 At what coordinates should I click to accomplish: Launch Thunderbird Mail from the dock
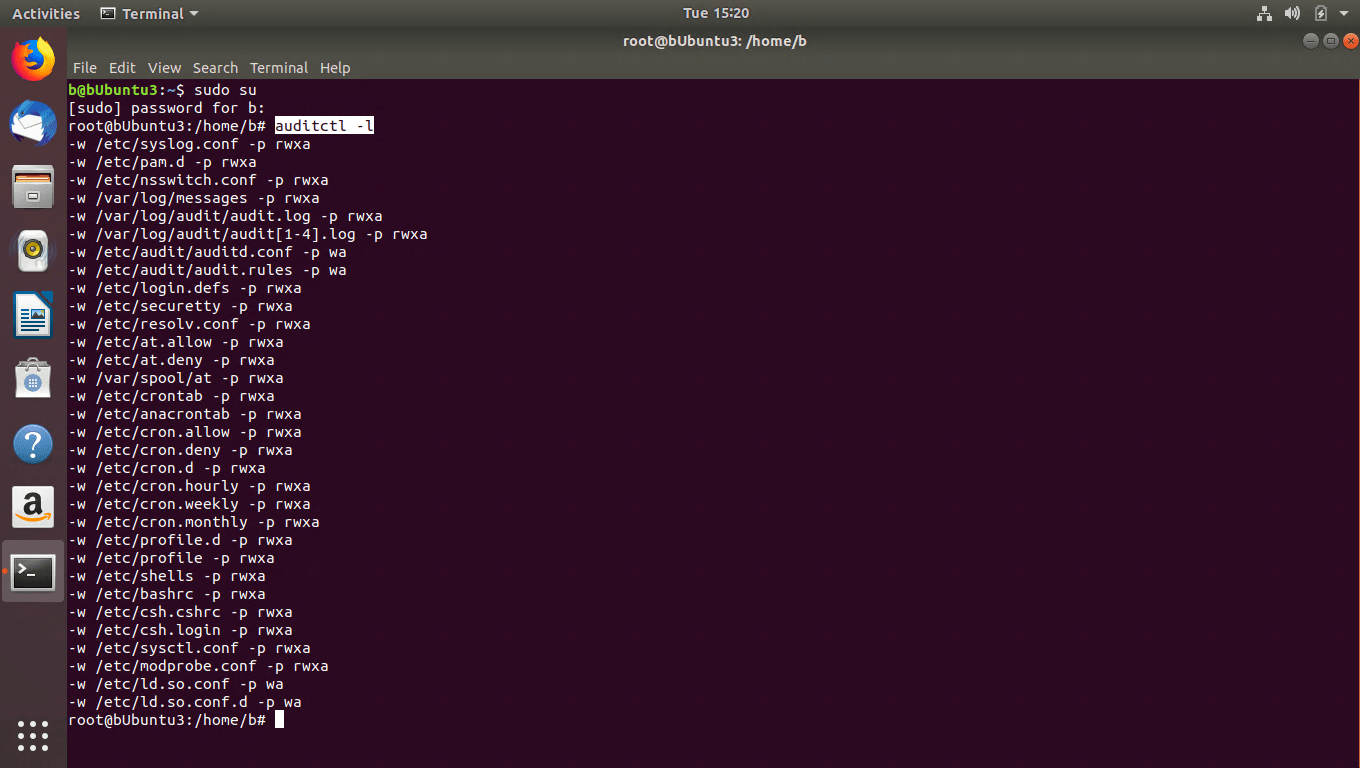(33, 123)
